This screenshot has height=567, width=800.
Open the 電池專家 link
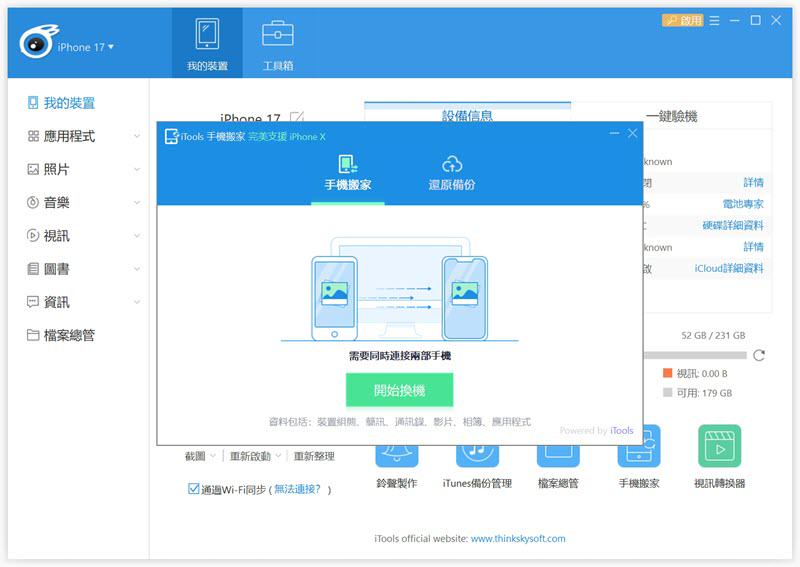click(743, 204)
